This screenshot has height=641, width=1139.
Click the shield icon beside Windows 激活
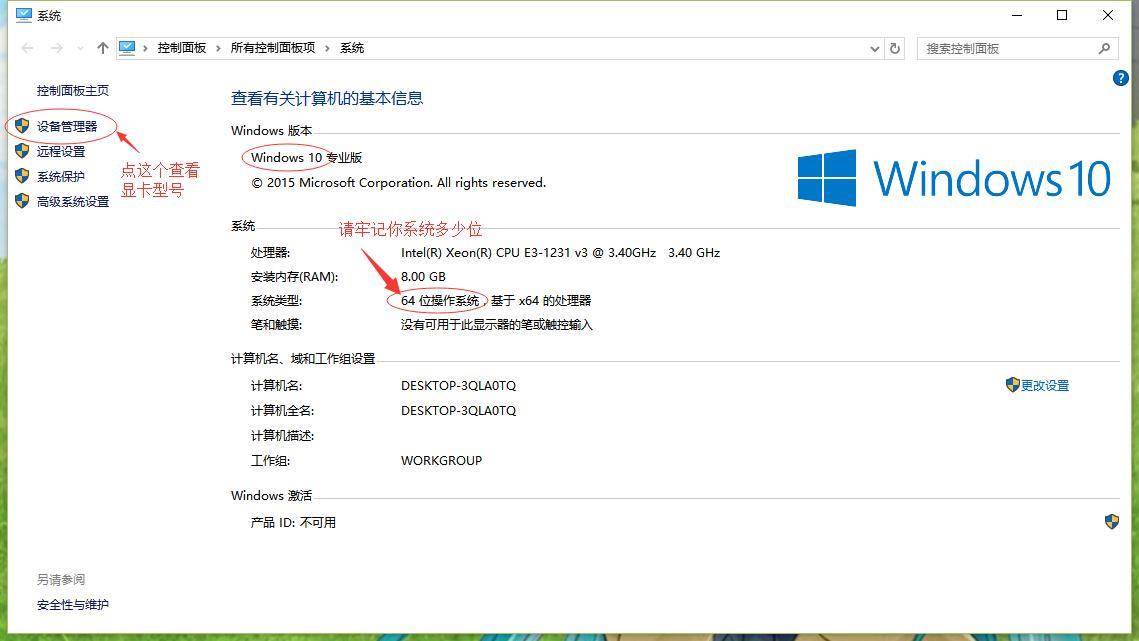coord(1111,522)
